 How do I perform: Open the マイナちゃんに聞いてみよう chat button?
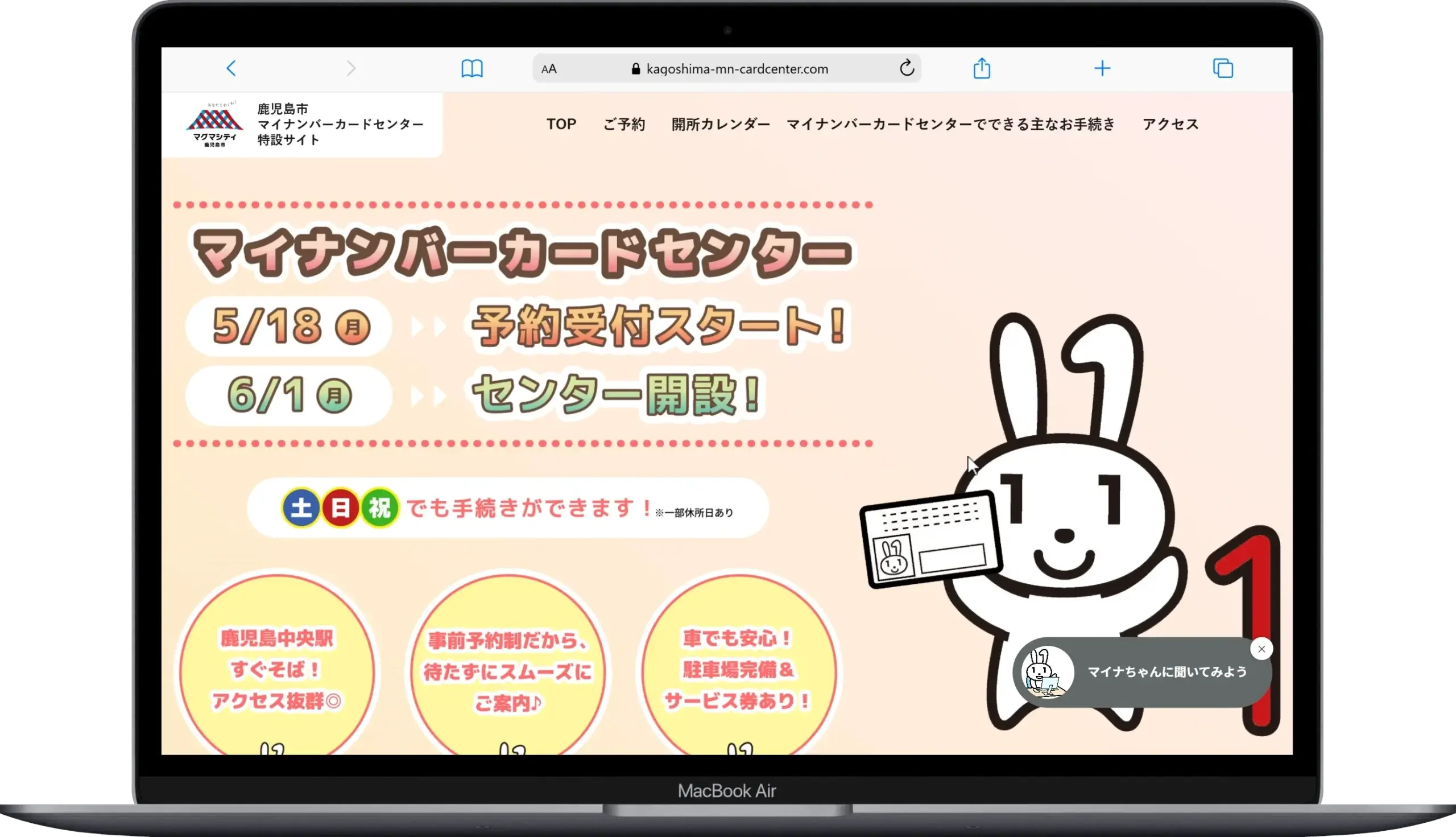coord(1142,672)
